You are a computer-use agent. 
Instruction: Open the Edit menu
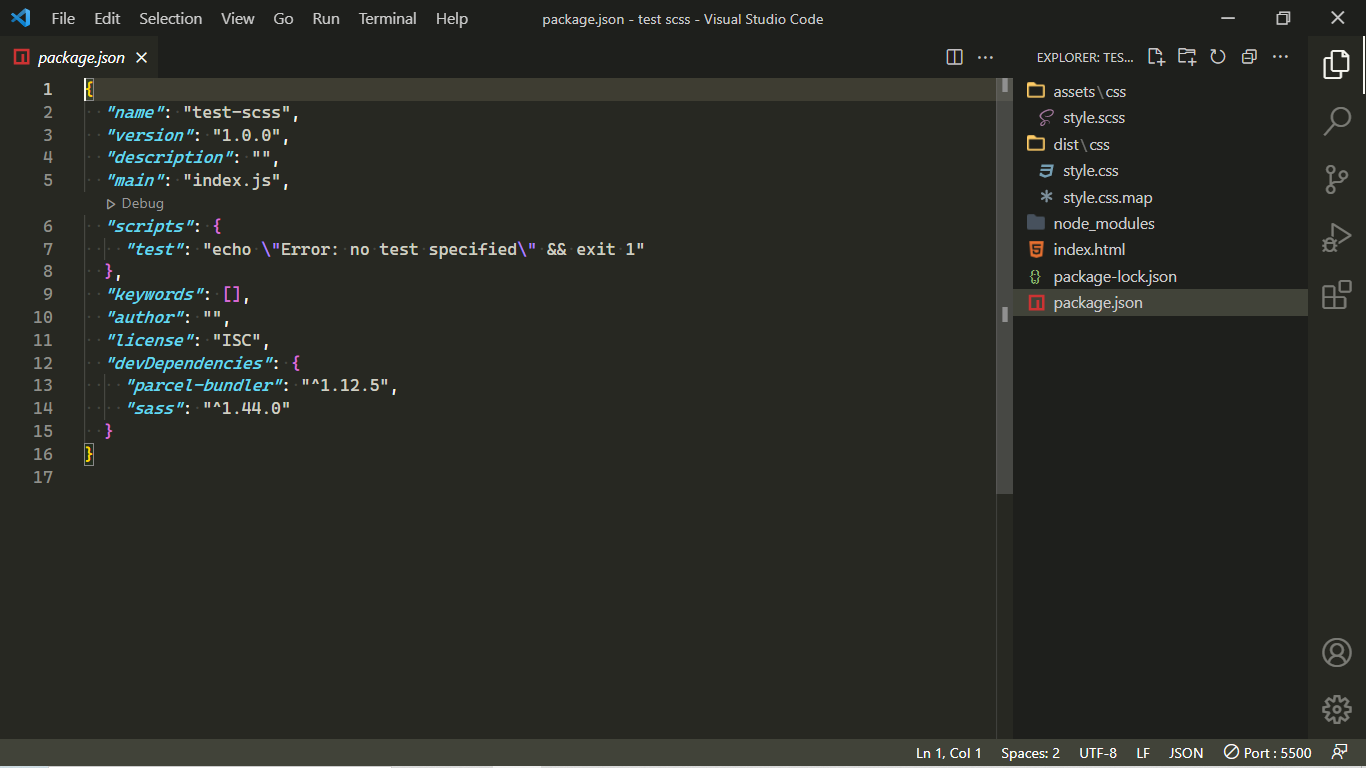tap(107, 18)
